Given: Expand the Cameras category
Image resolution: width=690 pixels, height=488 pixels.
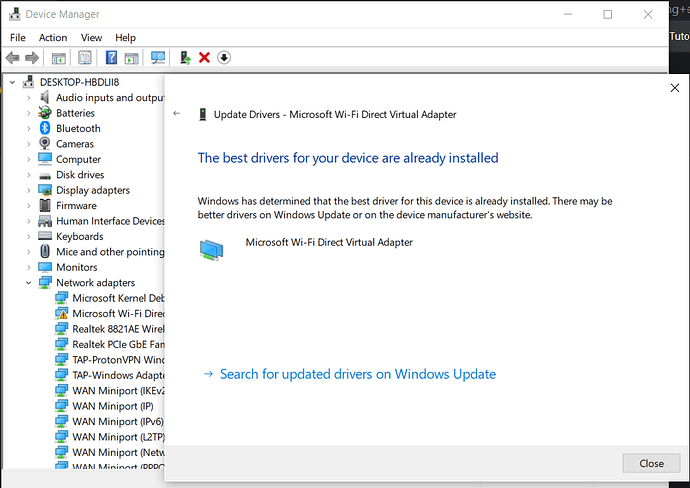Looking at the screenshot, I should click(29, 144).
